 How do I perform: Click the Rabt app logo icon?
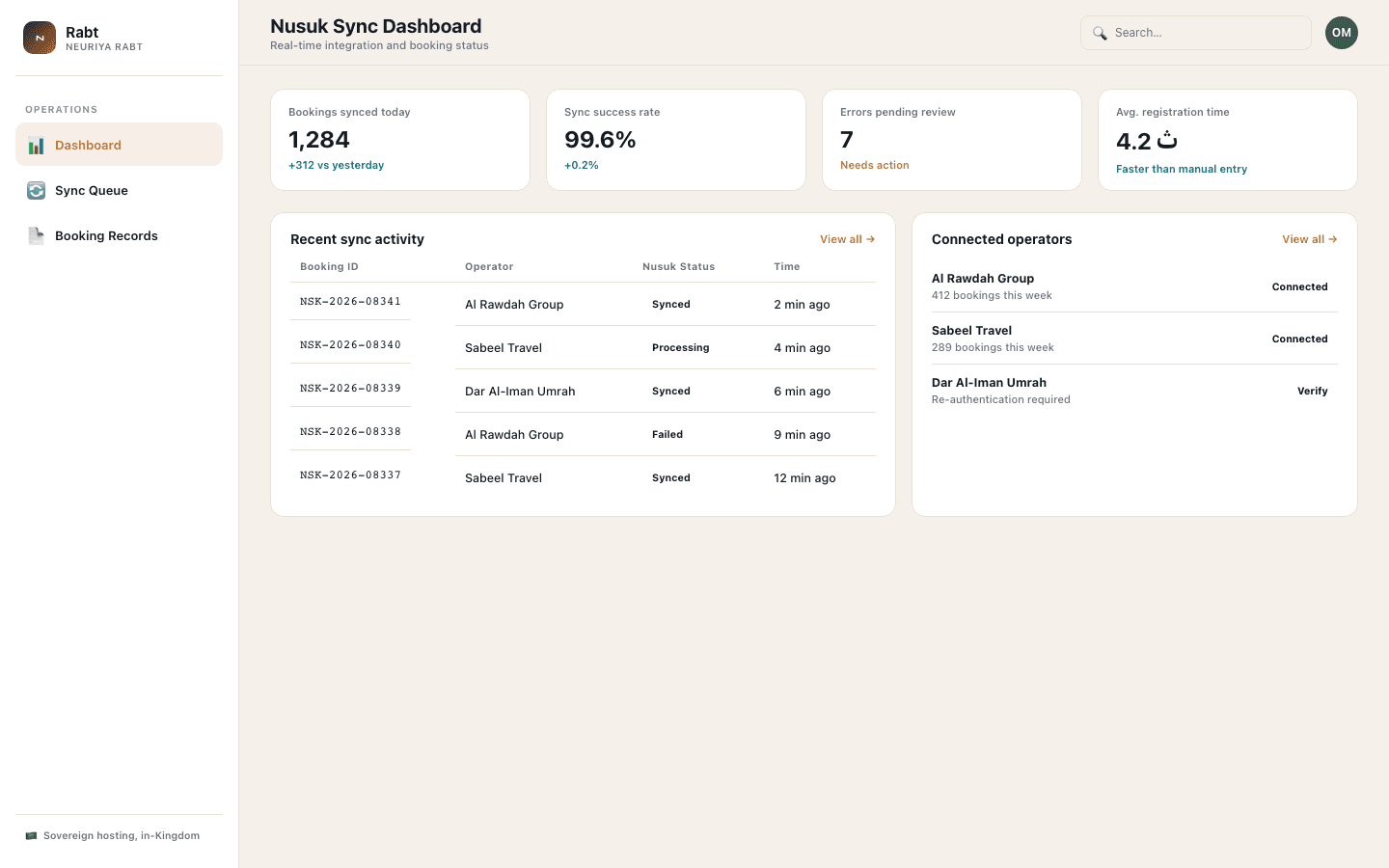40,38
